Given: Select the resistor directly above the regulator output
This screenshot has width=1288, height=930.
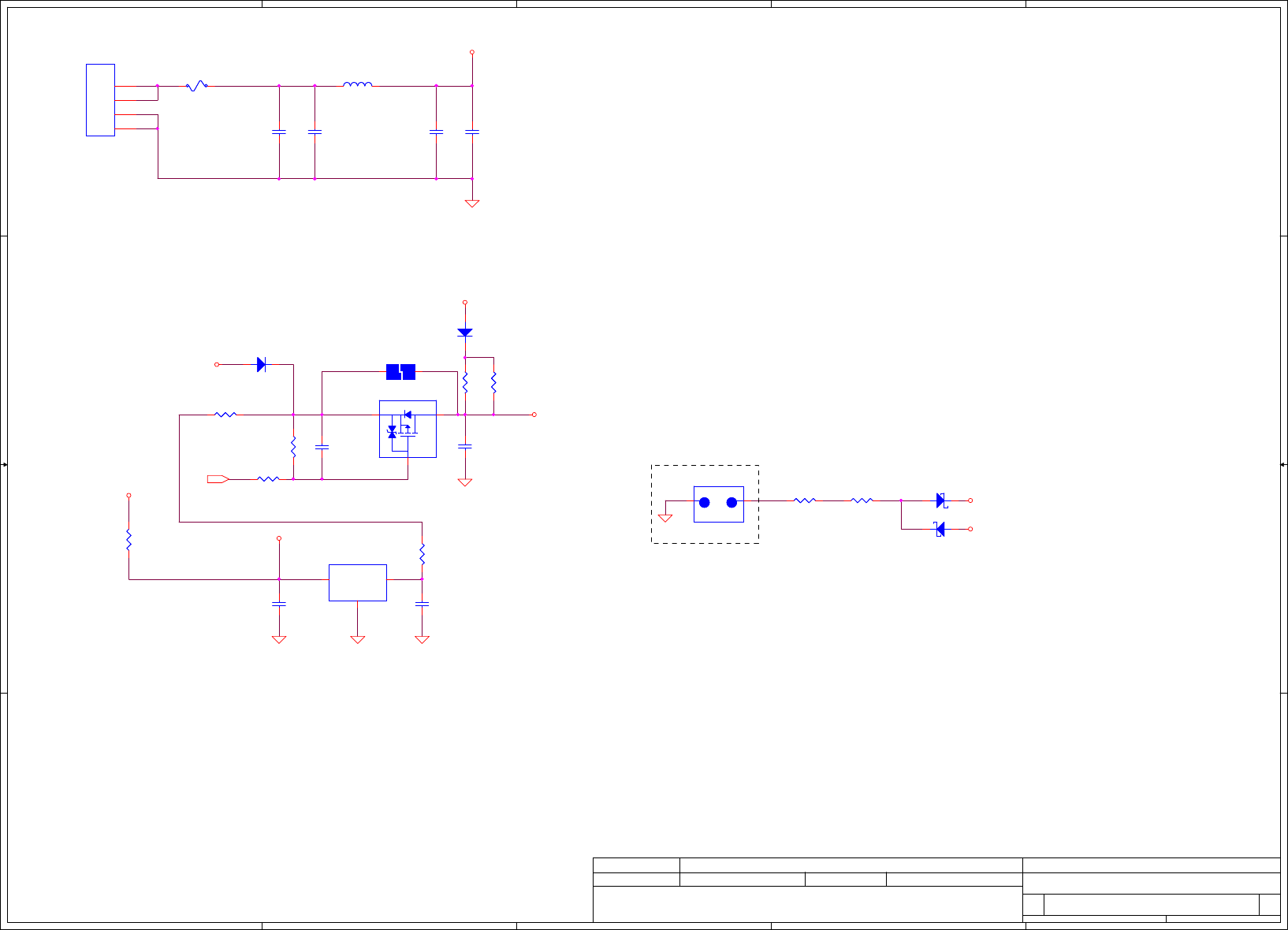Looking at the screenshot, I should pos(423,554).
